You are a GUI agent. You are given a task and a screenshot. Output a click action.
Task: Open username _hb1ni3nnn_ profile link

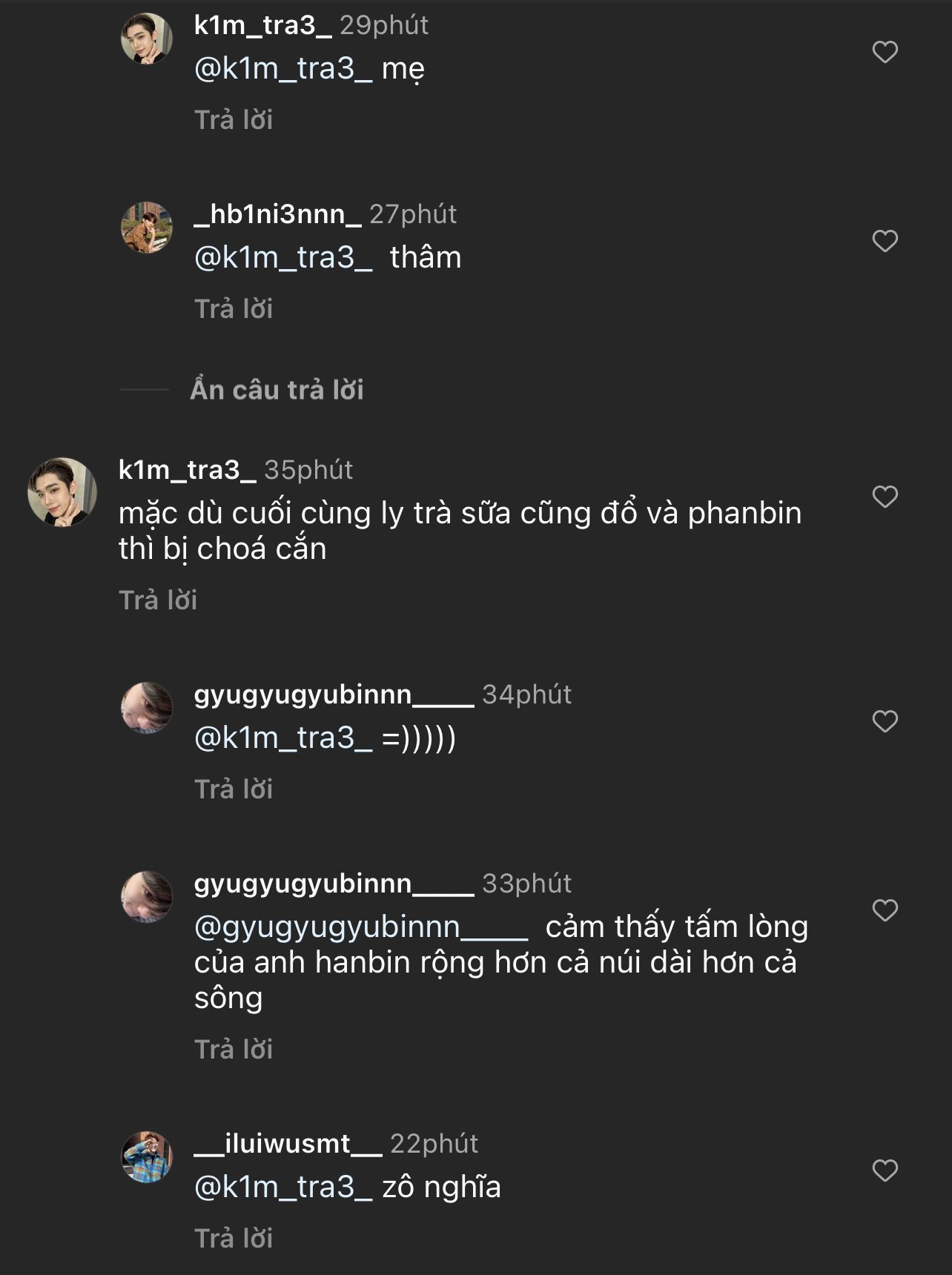coord(277,214)
